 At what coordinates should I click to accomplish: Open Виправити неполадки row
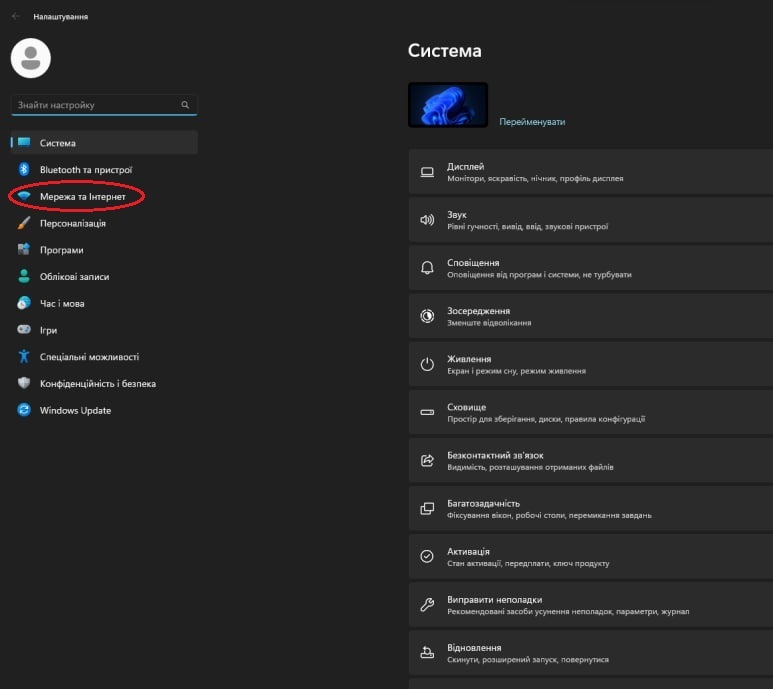pyautogui.click(x=591, y=605)
